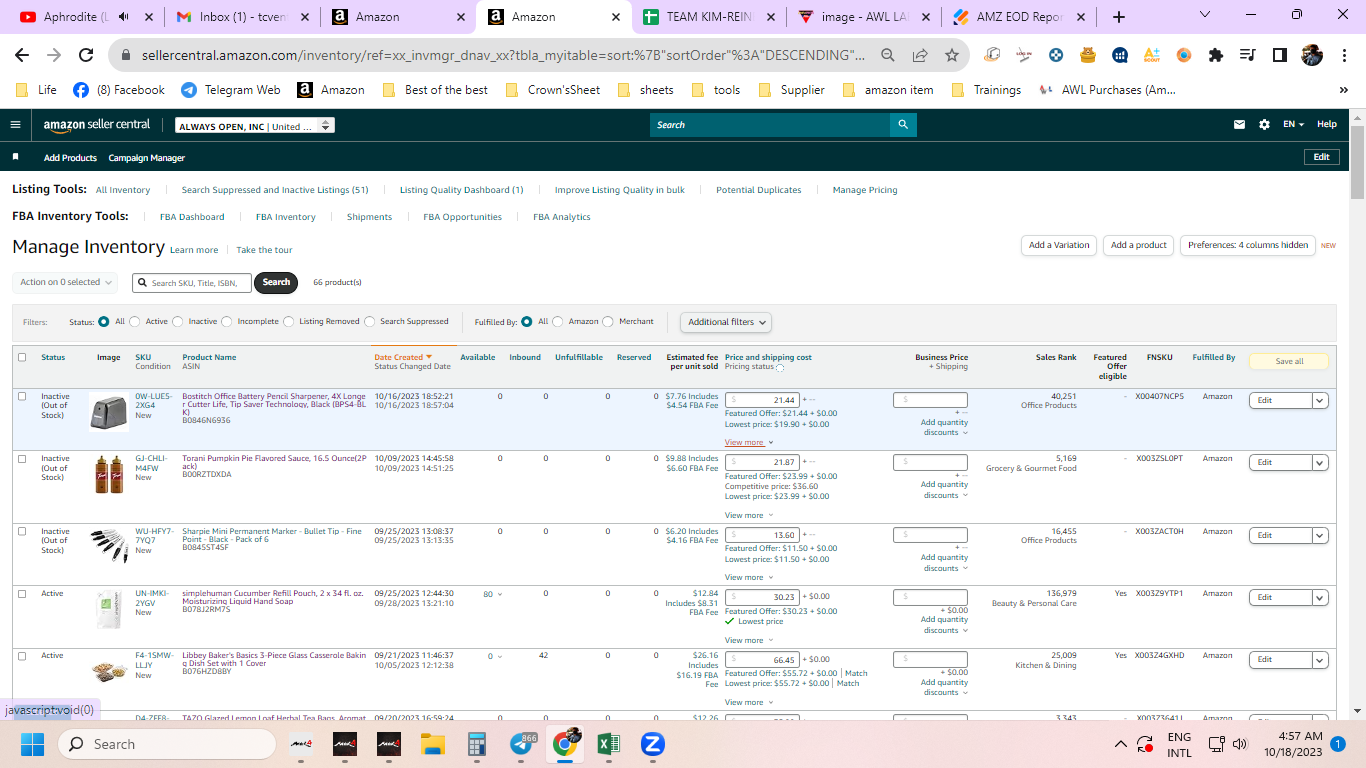Open the Chrome profile avatar
Screen dimensions: 1366x768
(x=1312, y=56)
